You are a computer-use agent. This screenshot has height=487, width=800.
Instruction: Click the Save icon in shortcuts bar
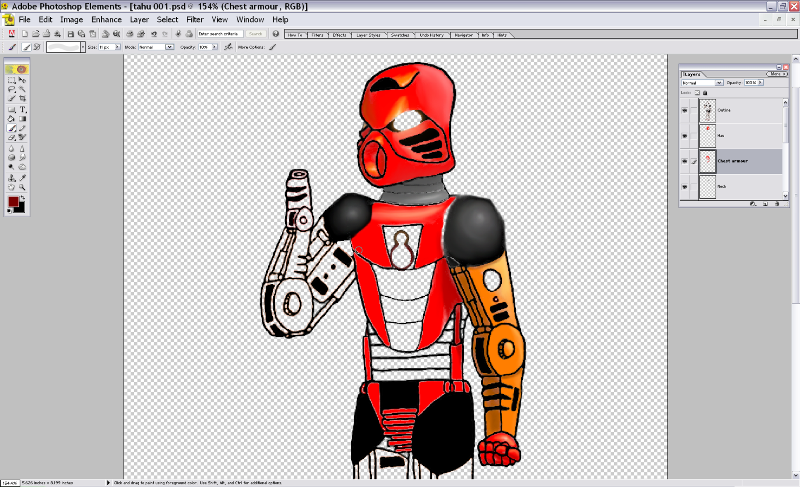70,34
